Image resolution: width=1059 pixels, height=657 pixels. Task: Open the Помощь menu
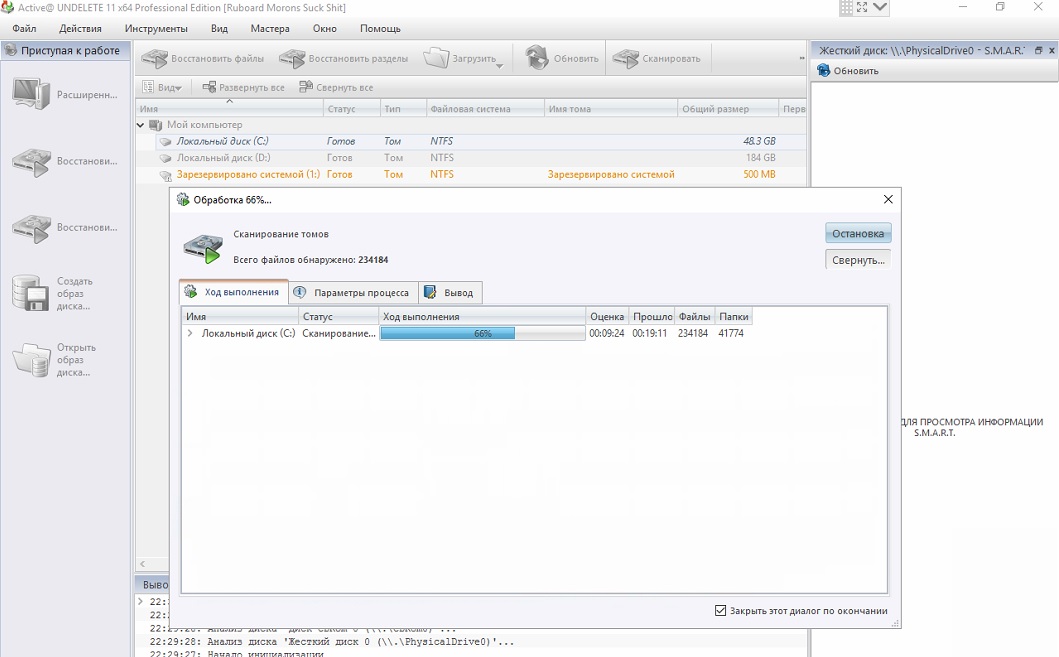[x=380, y=28]
